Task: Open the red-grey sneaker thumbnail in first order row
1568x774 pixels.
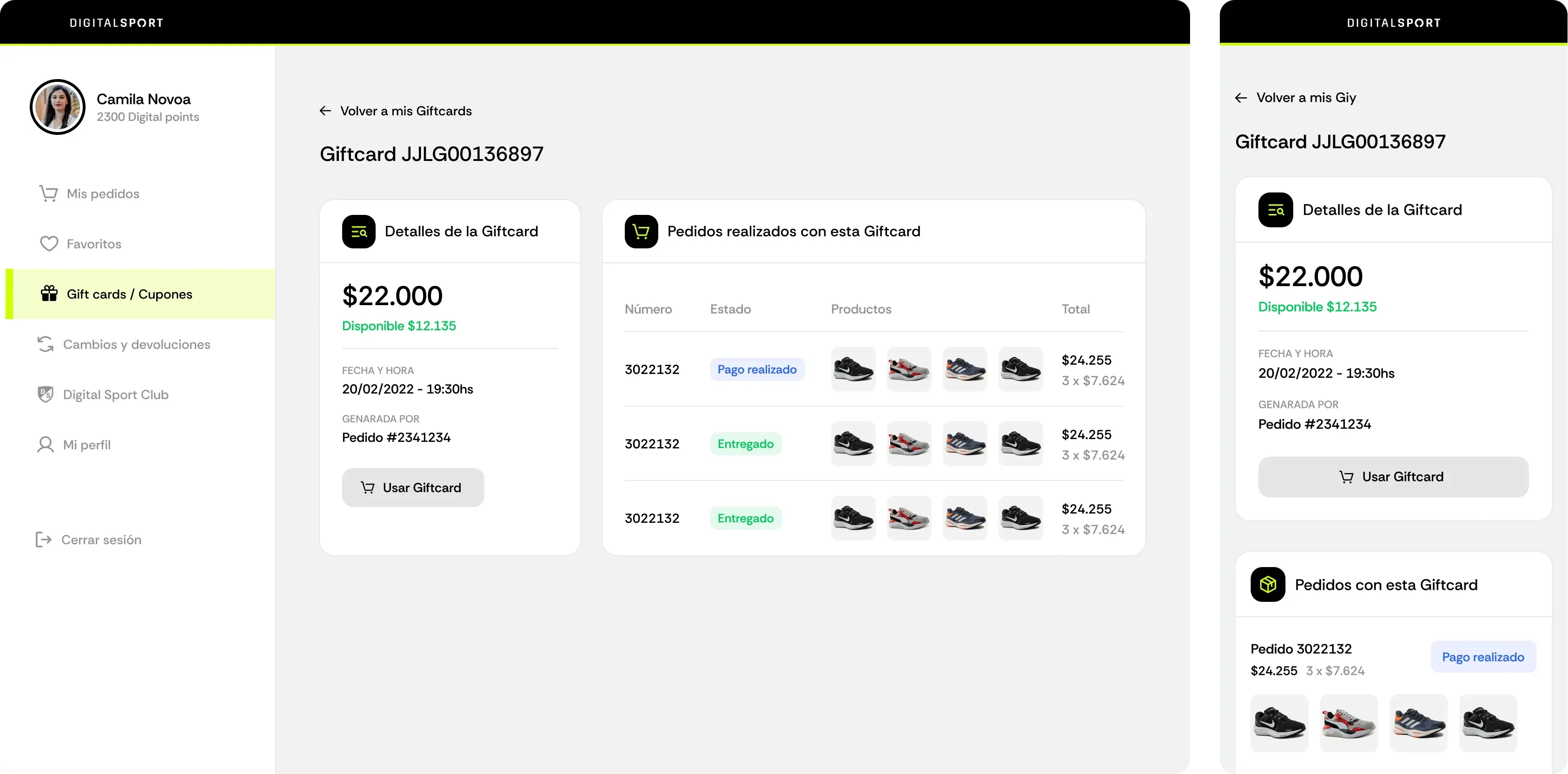Action: click(x=909, y=370)
